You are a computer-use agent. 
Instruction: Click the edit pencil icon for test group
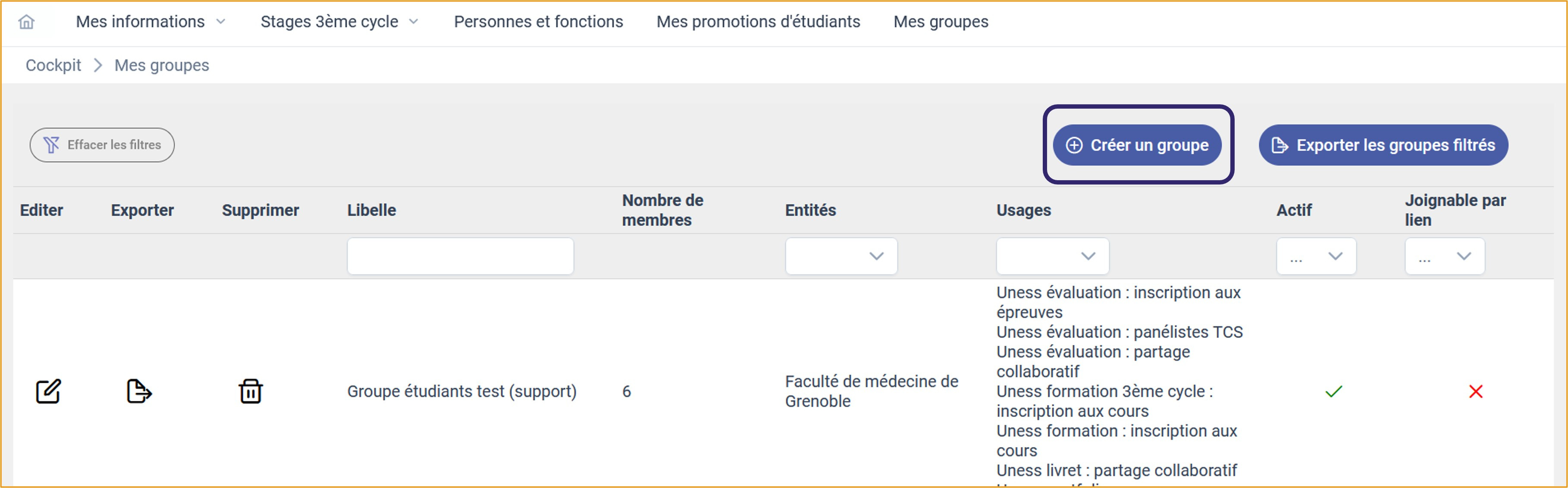[48, 391]
